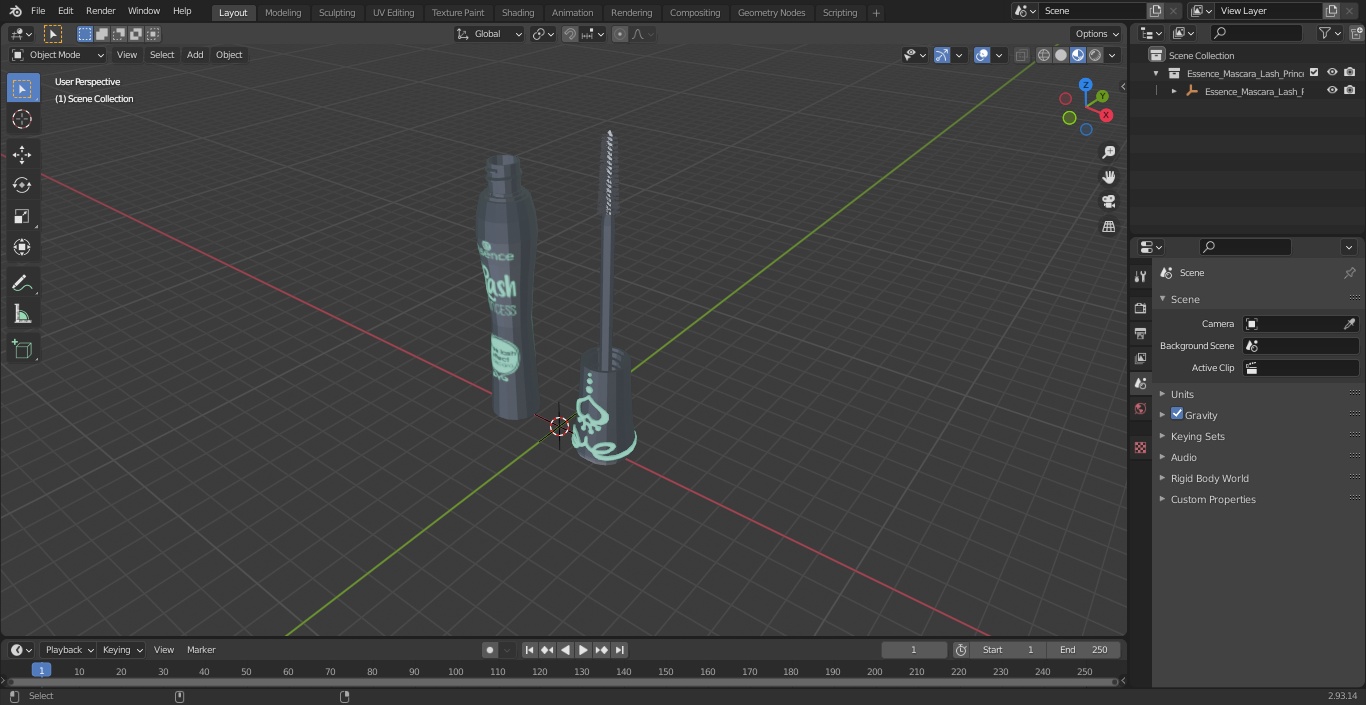Open the Output properties tab
Screen dimensions: 1366x705
[x=1140, y=333]
